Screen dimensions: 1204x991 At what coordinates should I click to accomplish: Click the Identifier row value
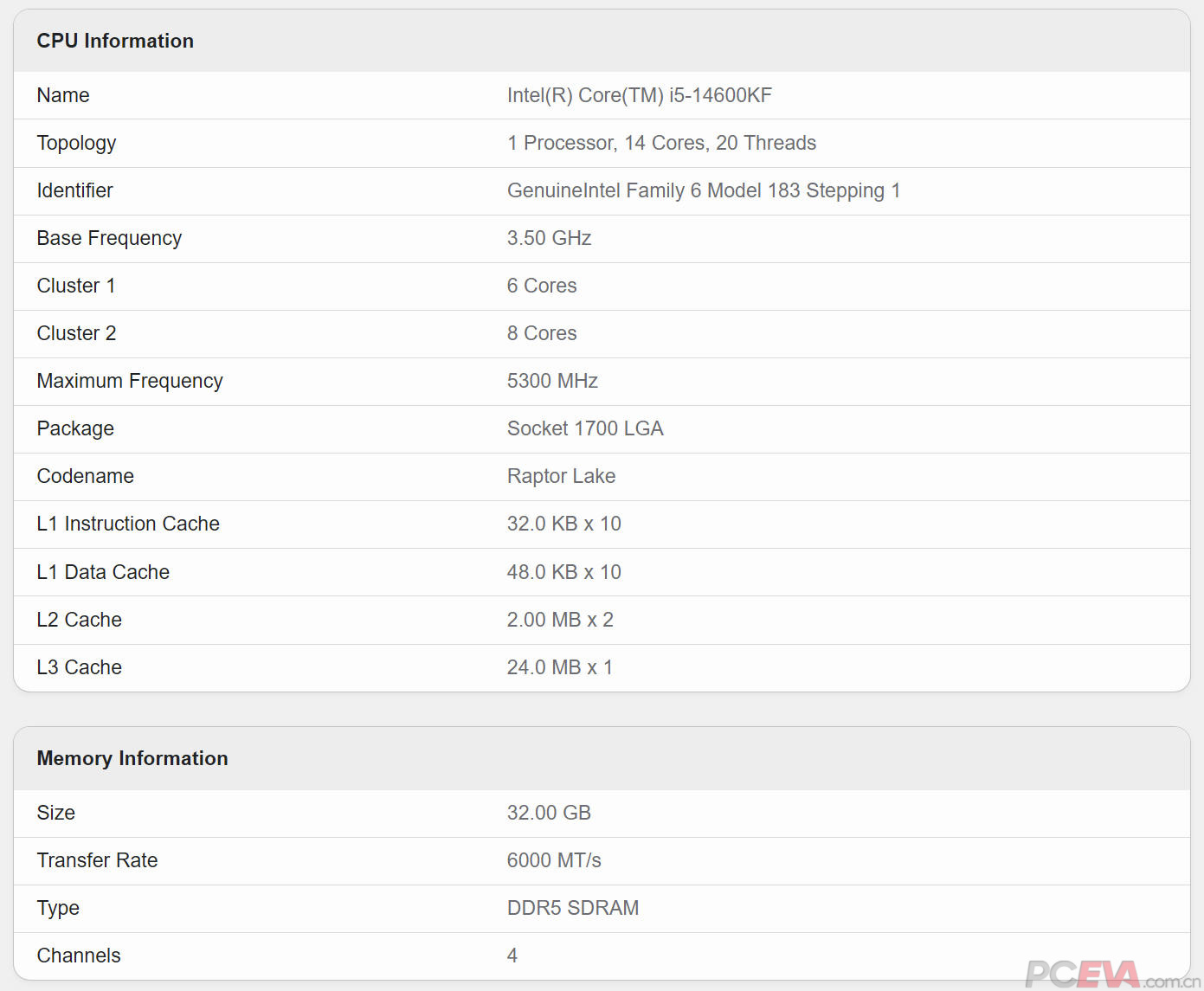click(704, 190)
